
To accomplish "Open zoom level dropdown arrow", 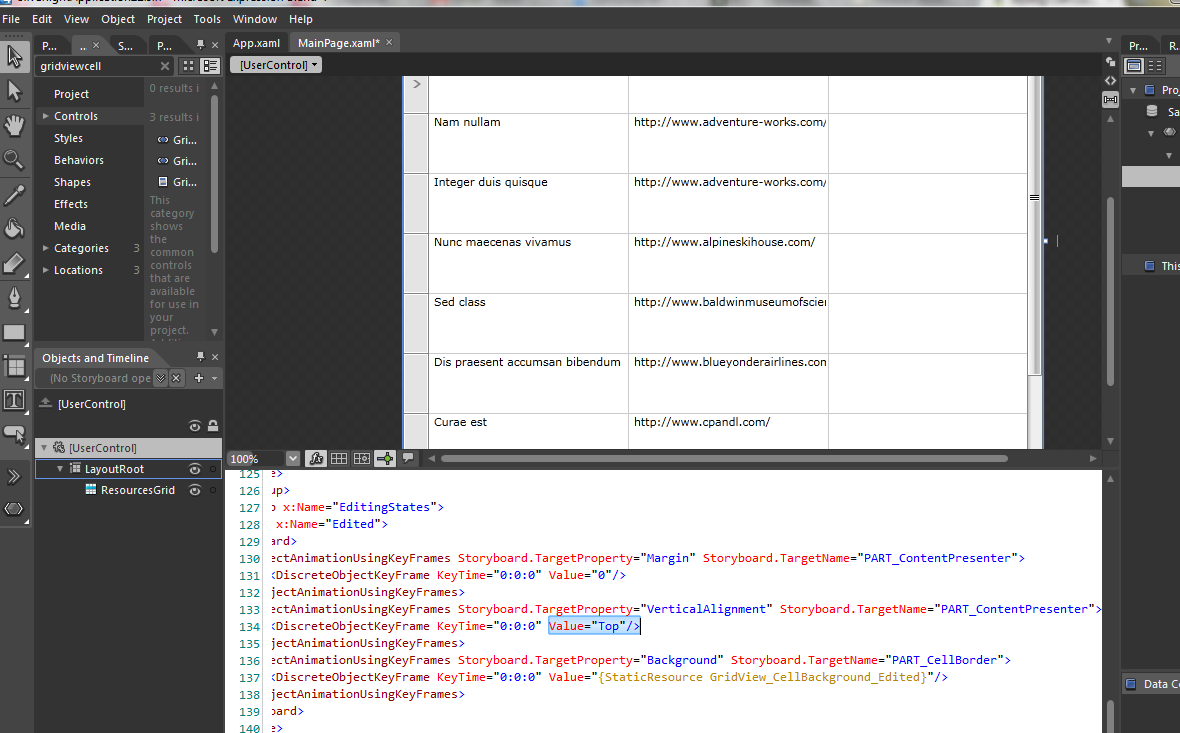I will 293,458.
